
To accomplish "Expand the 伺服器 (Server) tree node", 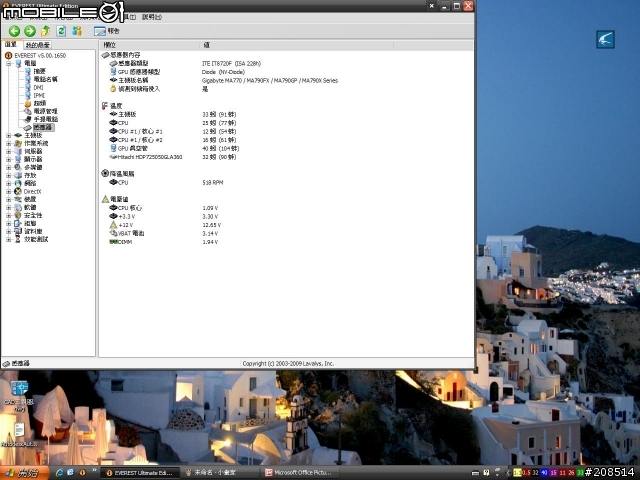I will (x=9, y=151).
